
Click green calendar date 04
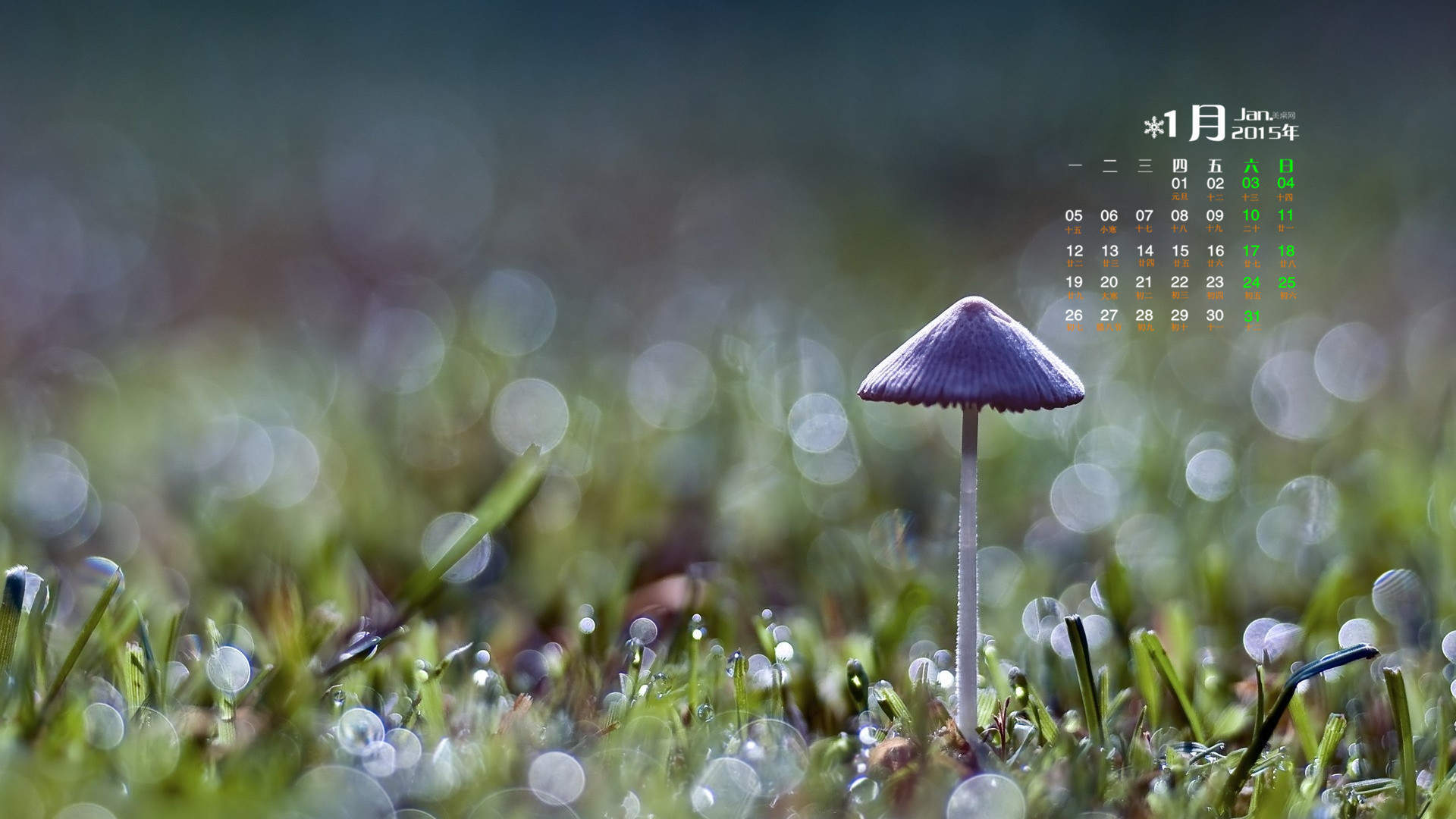click(x=1285, y=183)
